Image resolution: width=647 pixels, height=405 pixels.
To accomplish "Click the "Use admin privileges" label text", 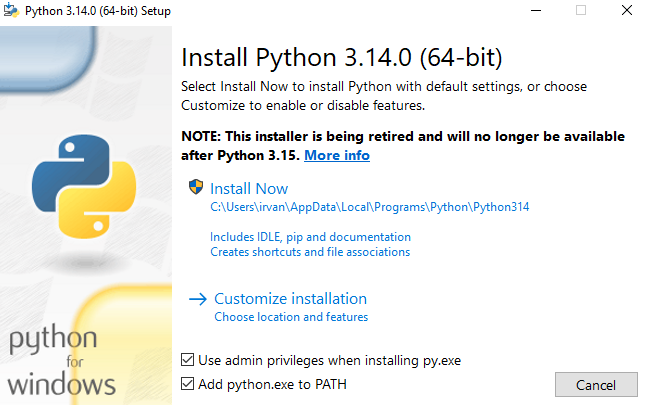I will click(x=329, y=360).
